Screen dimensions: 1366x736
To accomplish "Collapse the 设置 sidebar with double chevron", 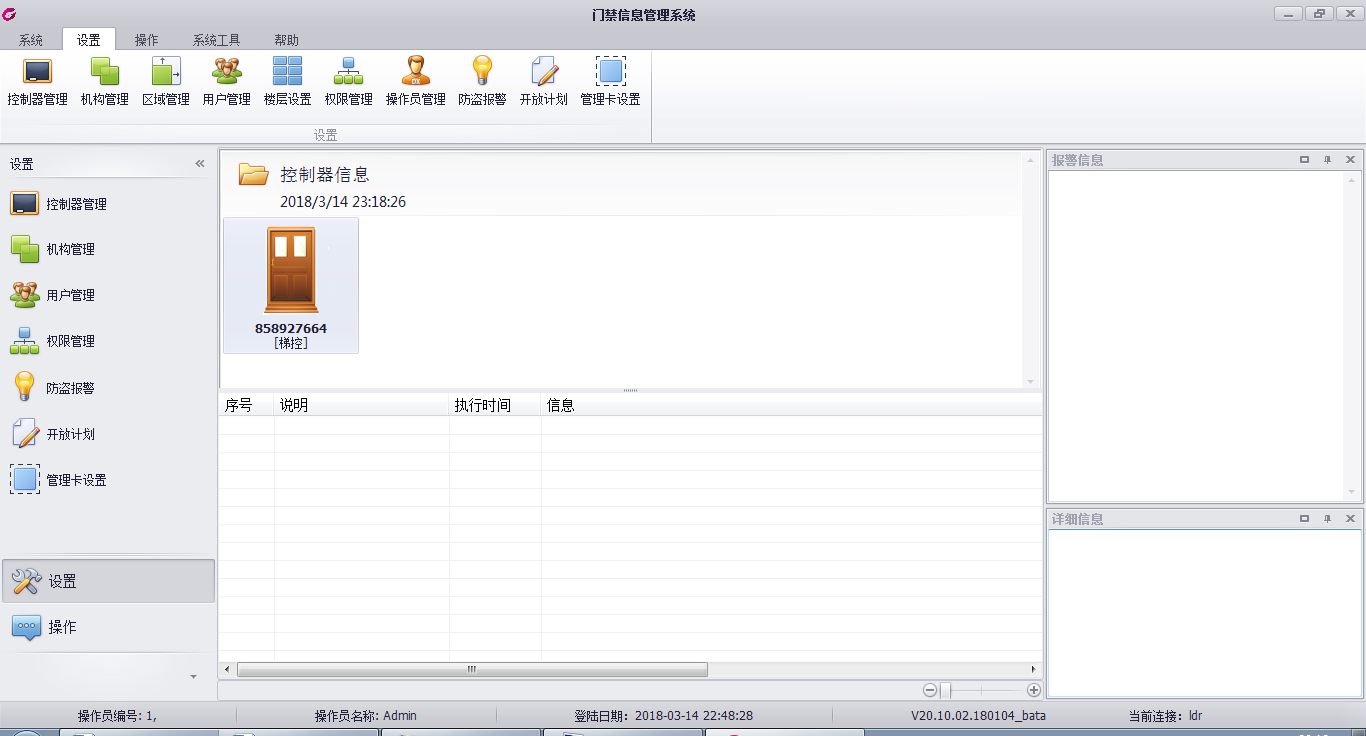I will tap(200, 164).
